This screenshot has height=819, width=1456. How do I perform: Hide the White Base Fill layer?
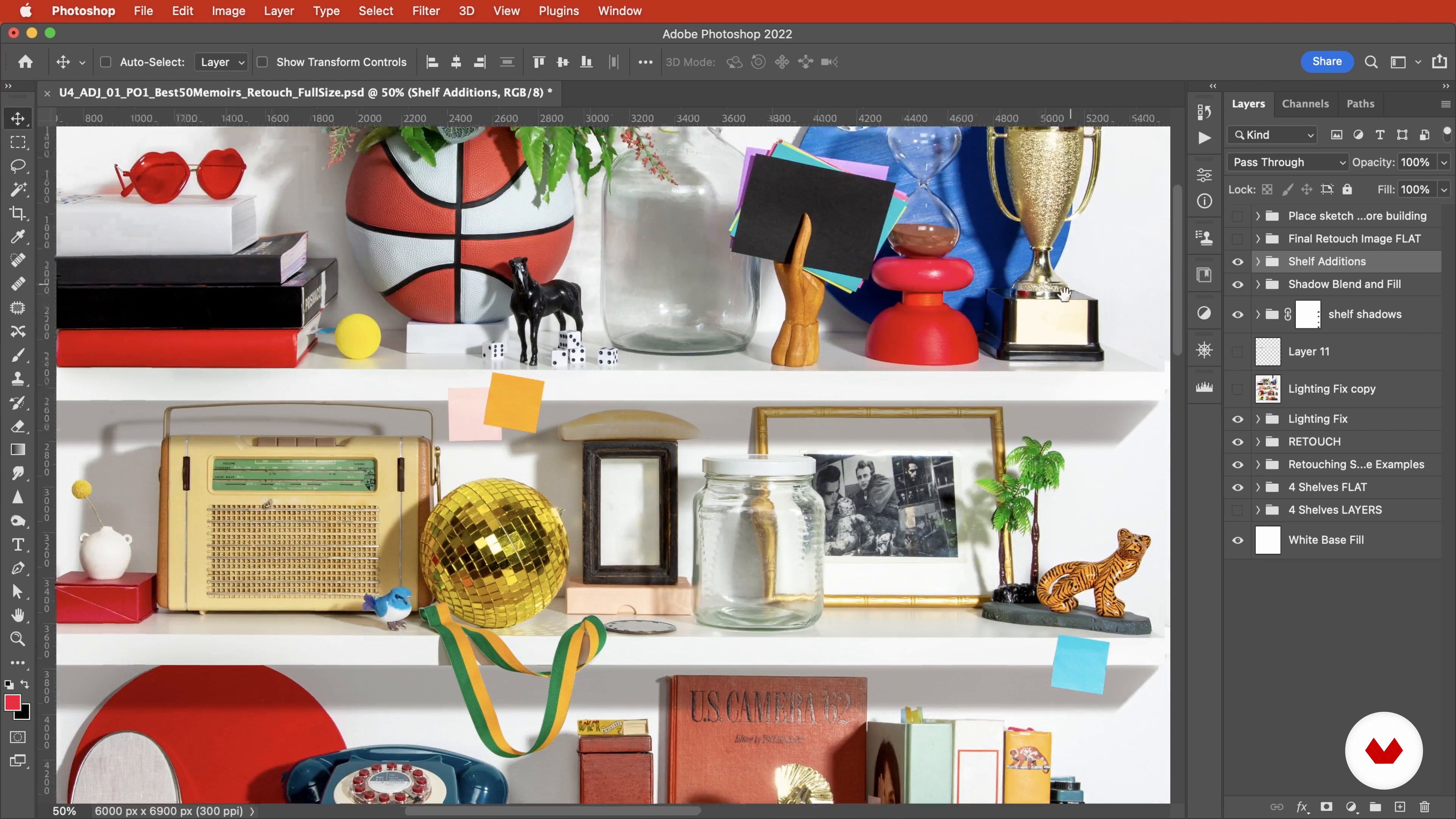point(1238,540)
